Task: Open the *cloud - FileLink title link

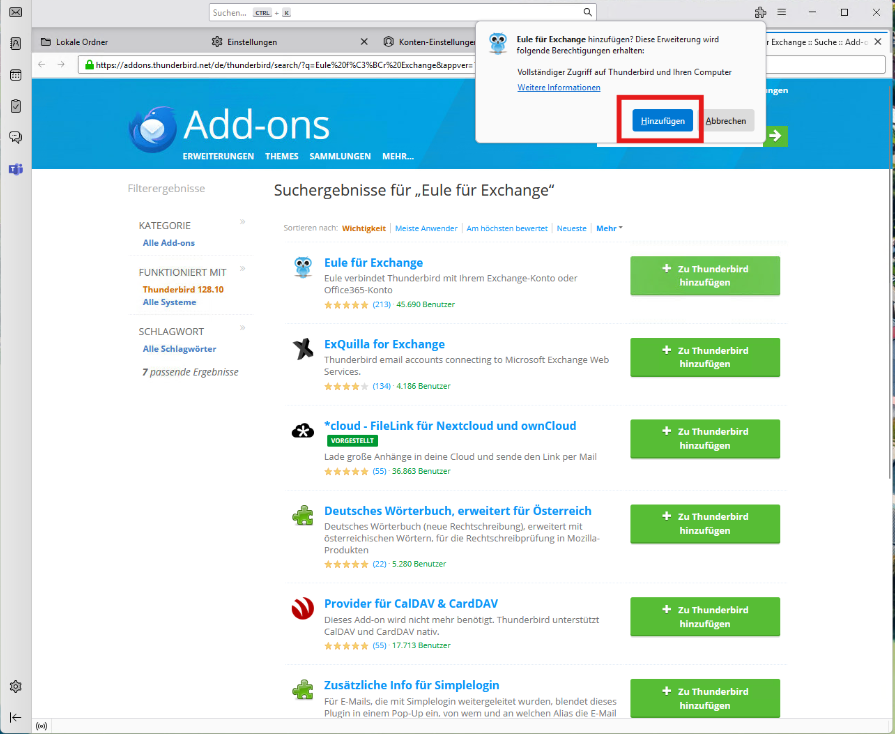Action: point(450,426)
